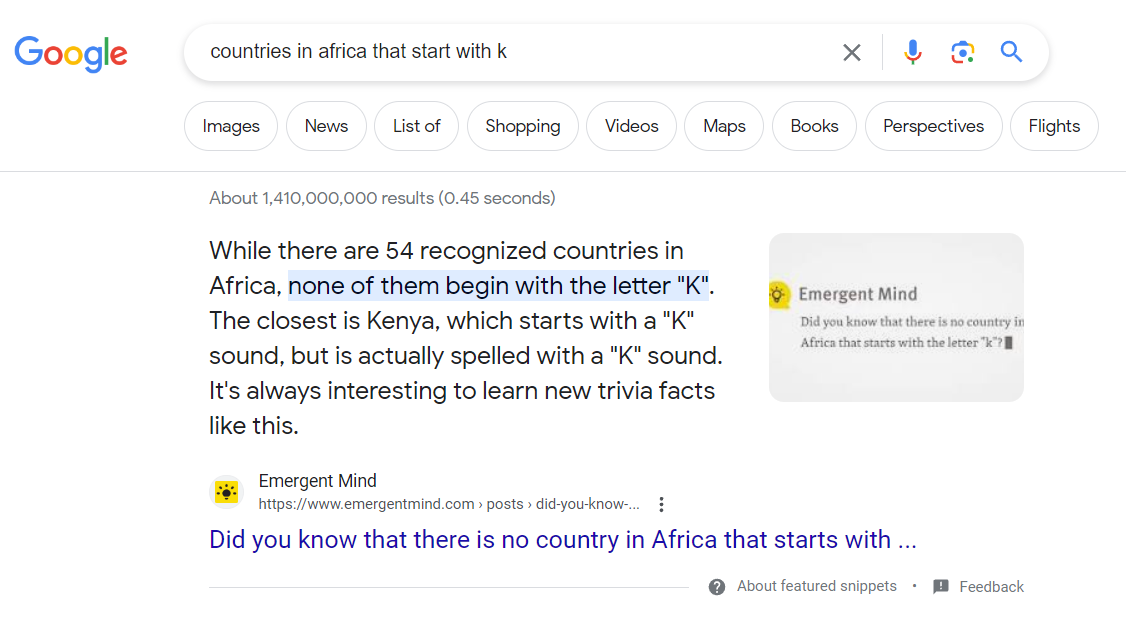Viewport: 1126px width, 622px height.
Task: Switch to the Images filter tab
Action: click(231, 126)
